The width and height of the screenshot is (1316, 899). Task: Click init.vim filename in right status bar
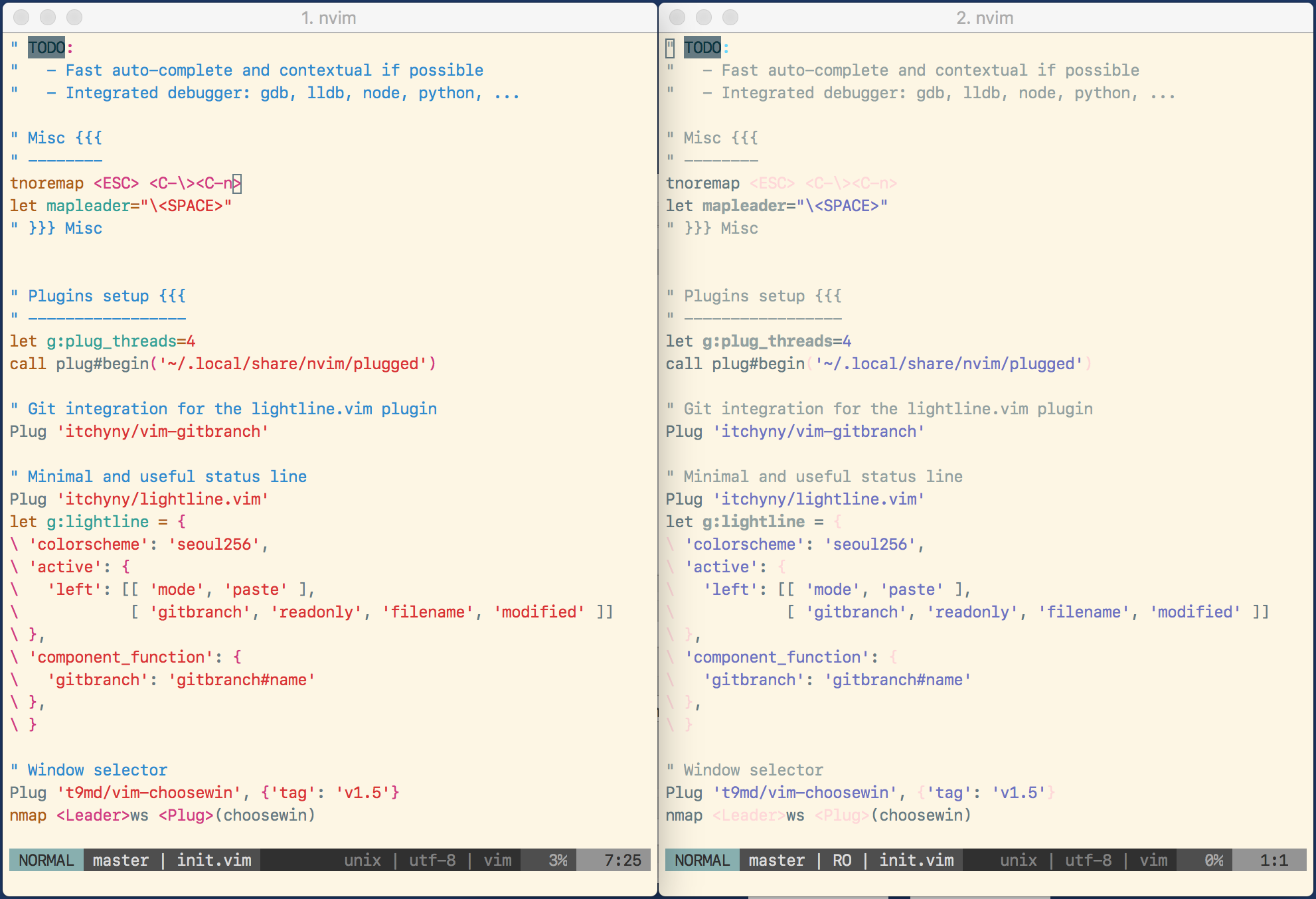click(x=916, y=860)
